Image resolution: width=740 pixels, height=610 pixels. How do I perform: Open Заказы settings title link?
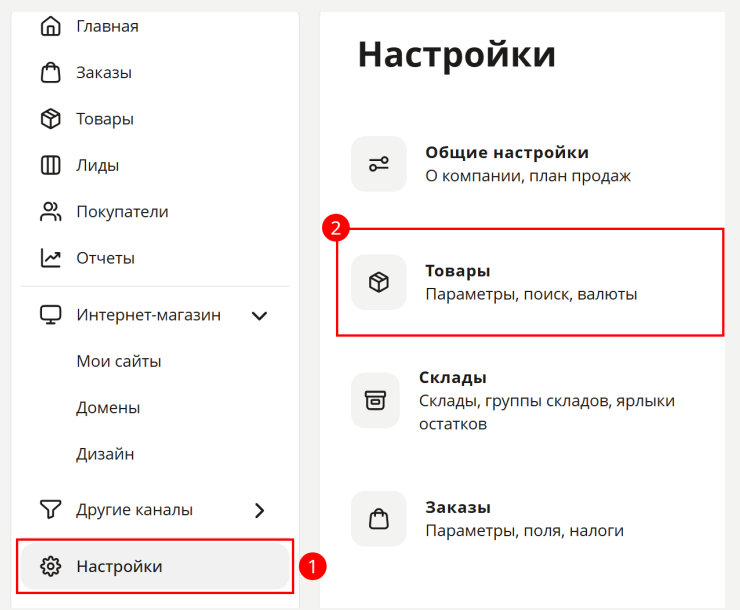pyautogui.click(x=458, y=508)
